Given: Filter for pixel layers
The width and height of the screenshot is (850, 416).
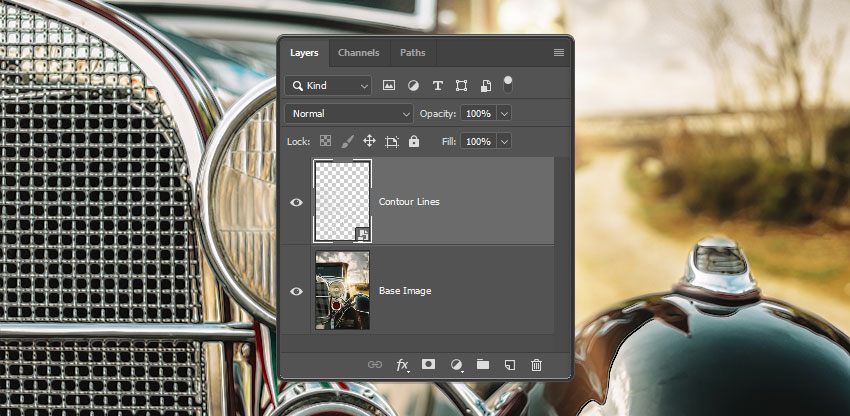Looking at the screenshot, I should pos(389,85).
